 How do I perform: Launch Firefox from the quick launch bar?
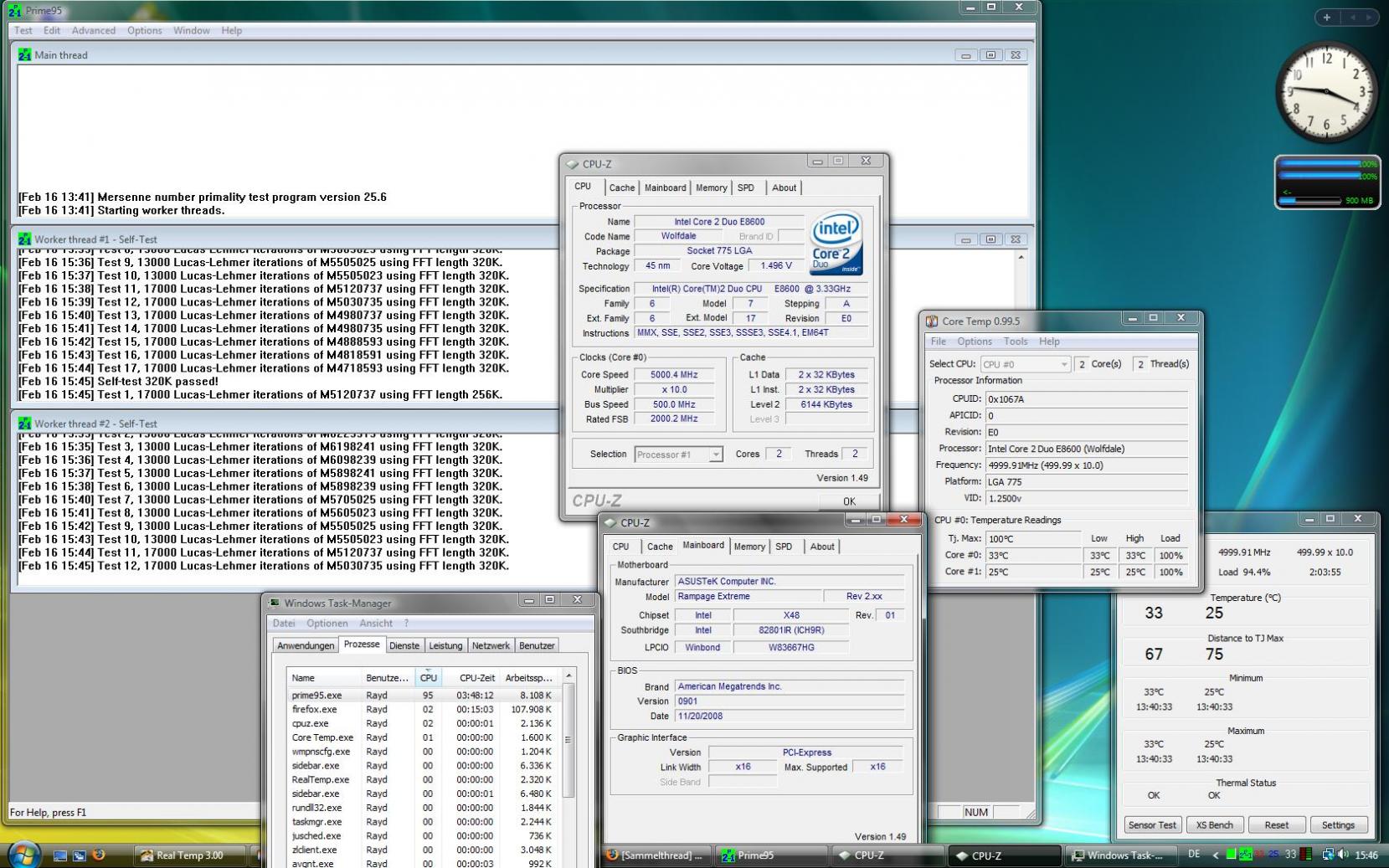pyautogui.click(x=99, y=855)
